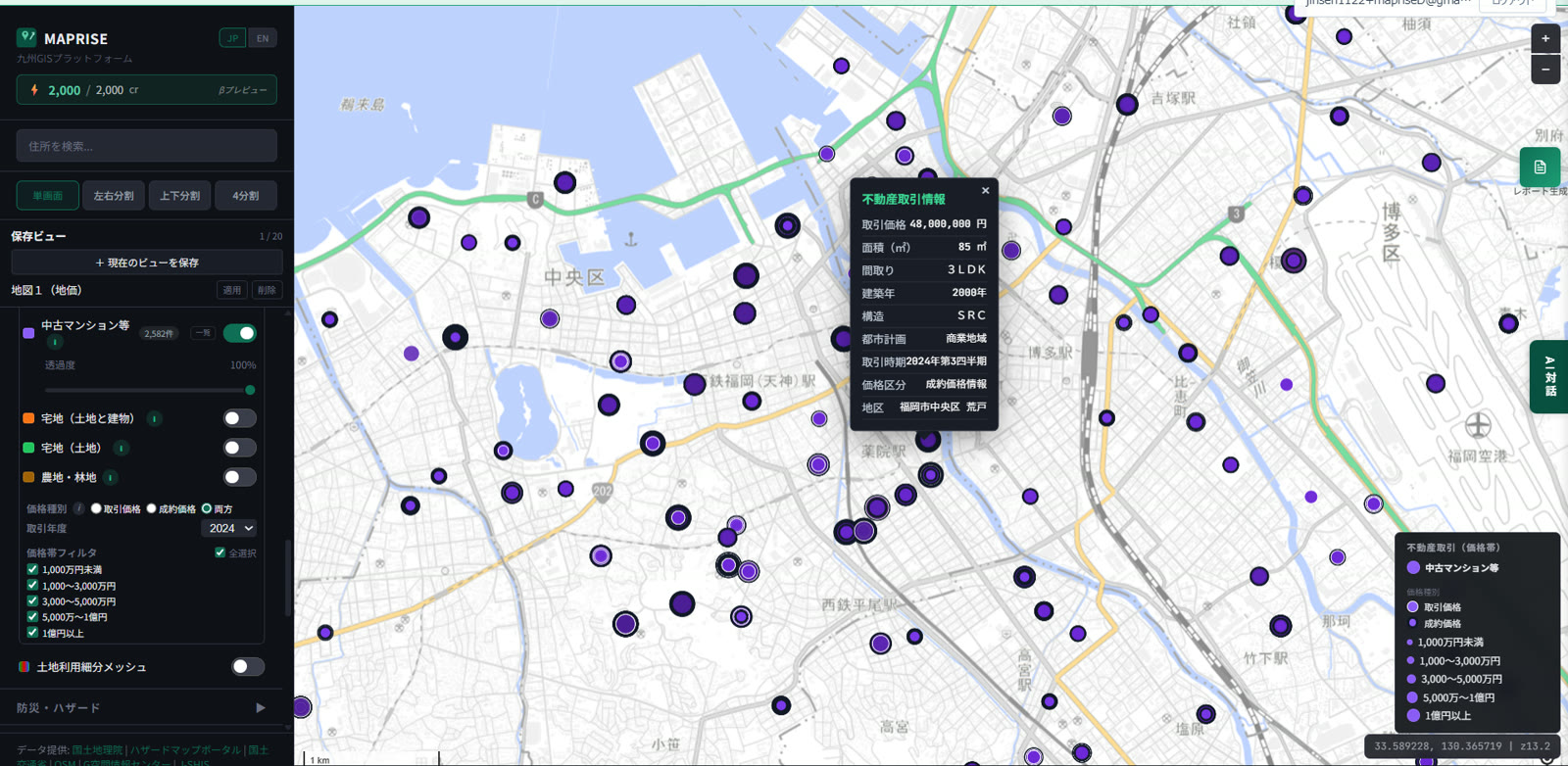Turn on 土地利用細分メッシュ toggle
The width and height of the screenshot is (1568, 766).
click(x=248, y=667)
